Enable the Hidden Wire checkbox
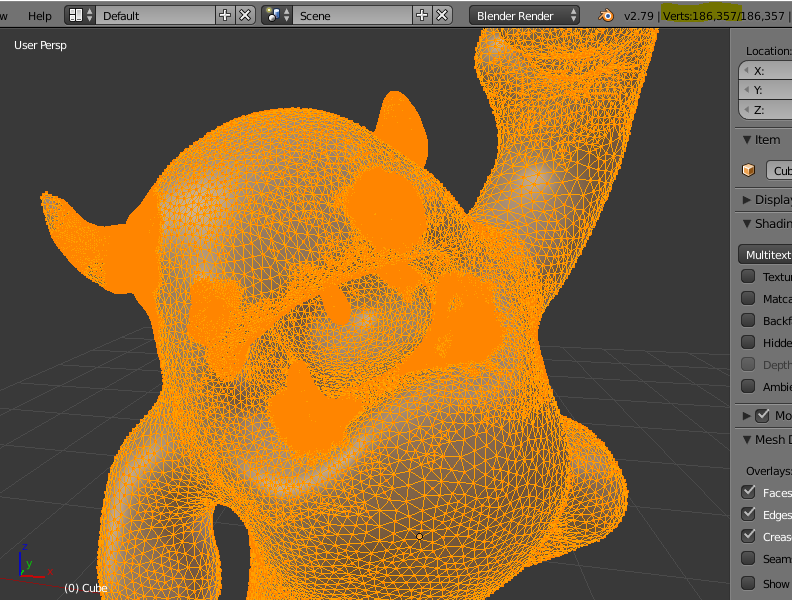The image size is (792, 600). (x=748, y=342)
